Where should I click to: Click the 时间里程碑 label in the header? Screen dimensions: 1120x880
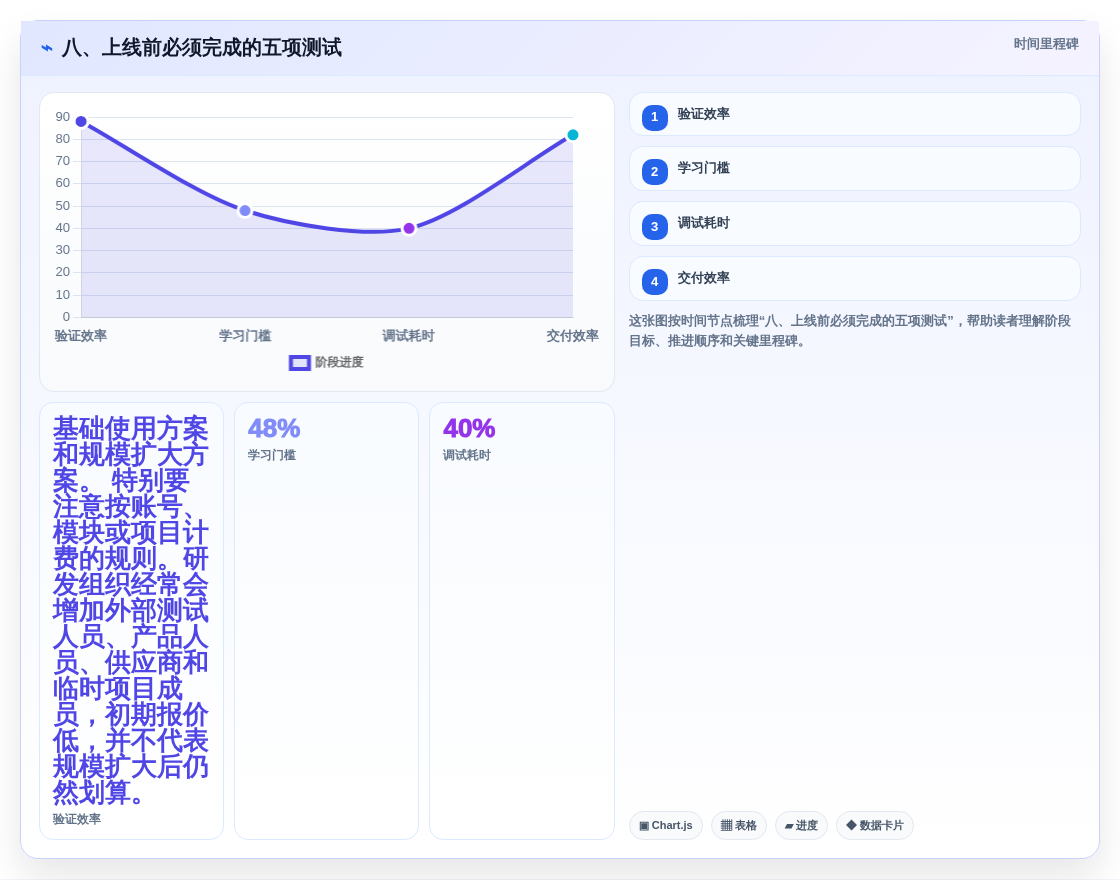tap(1046, 44)
